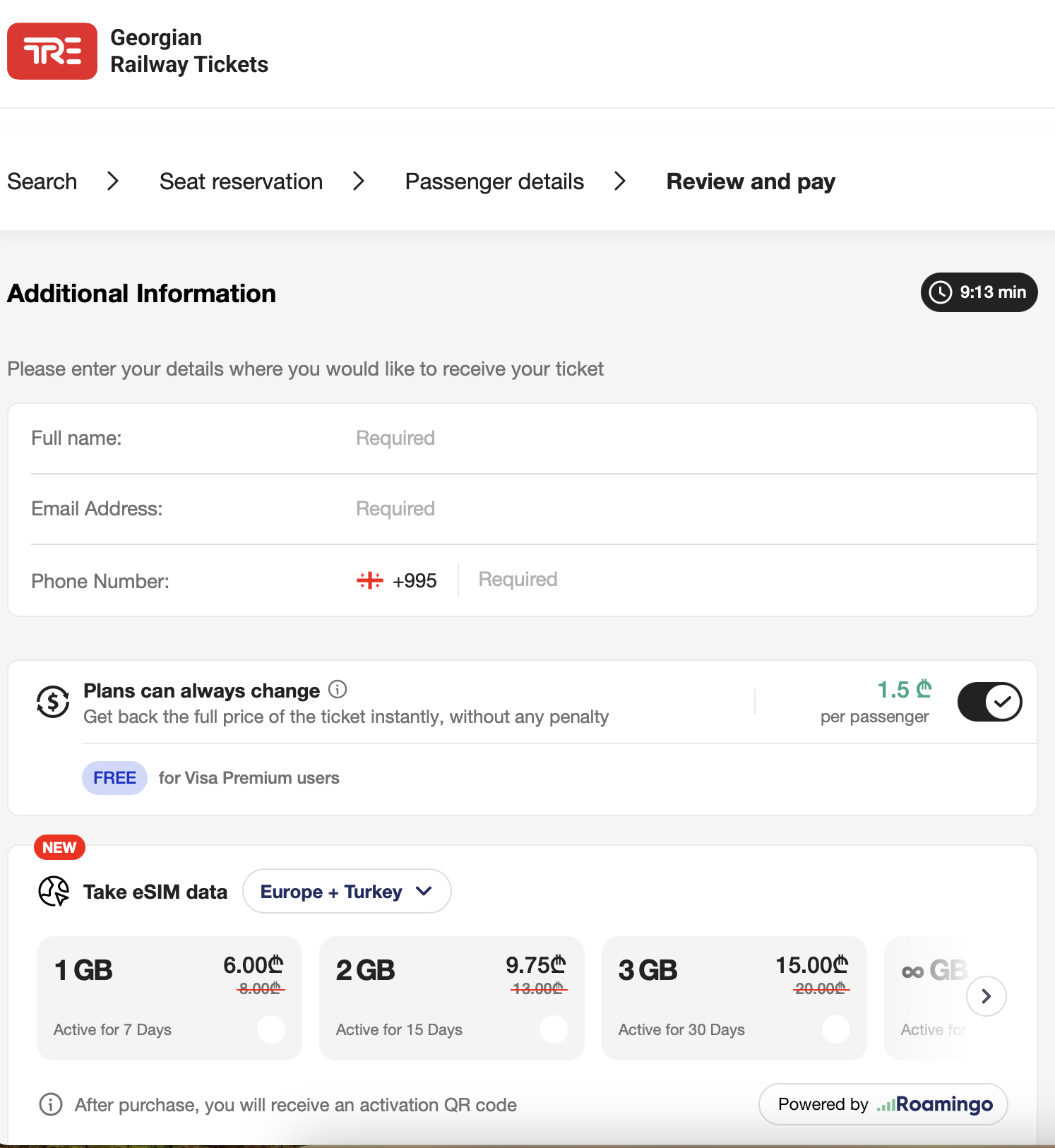Click the refund dollar-cycle icon
The image size is (1055, 1148).
[53, 702]
